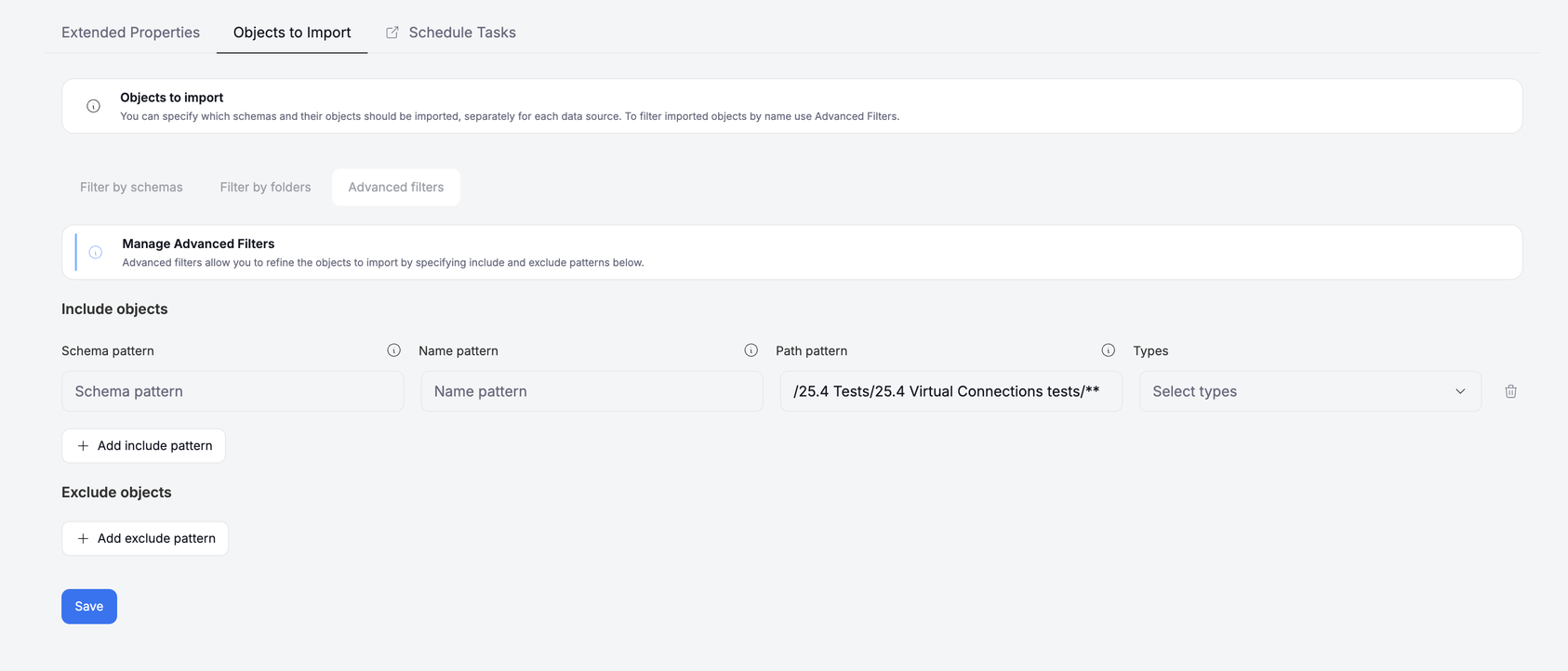Select the Objects to Import tab
The height and width of the screenshot is (671, 1568).
coord(292,33)
